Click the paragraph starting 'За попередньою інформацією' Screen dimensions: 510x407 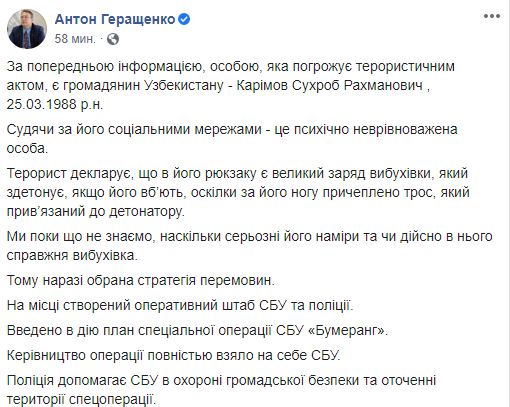point(231,85)
